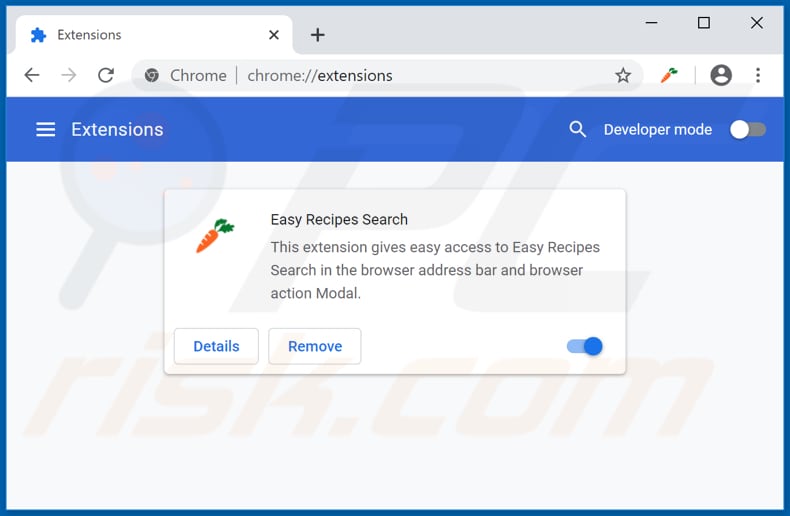The image size is (790, 516).
Task: Minimize the Chrome window
Action: click(651, 23)
